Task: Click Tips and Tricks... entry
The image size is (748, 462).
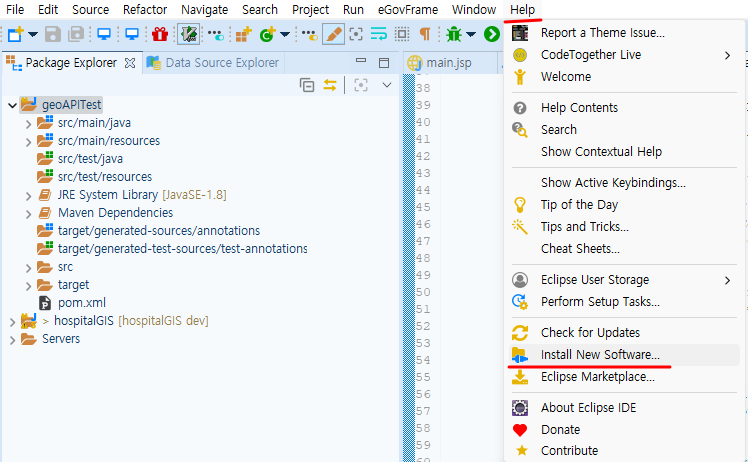Action: (624, 227)
